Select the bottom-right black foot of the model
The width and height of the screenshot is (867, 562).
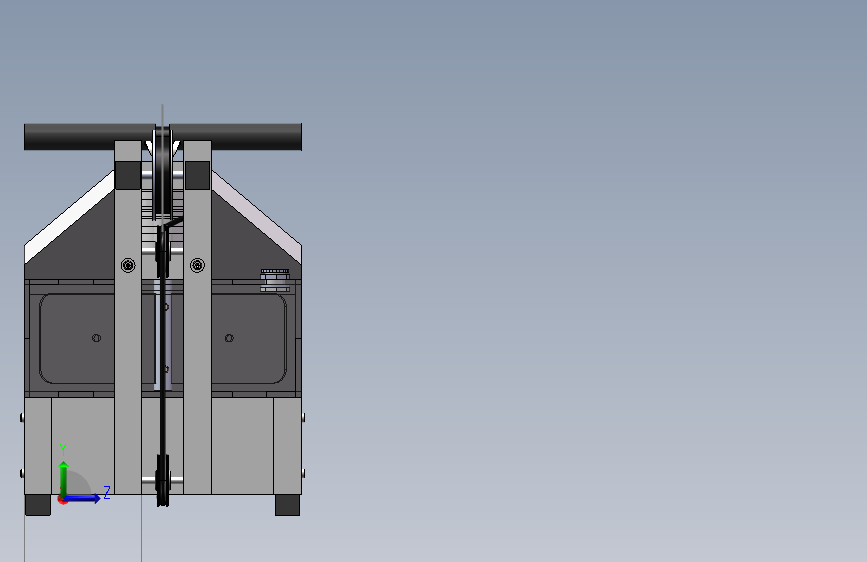coord(288,505)
